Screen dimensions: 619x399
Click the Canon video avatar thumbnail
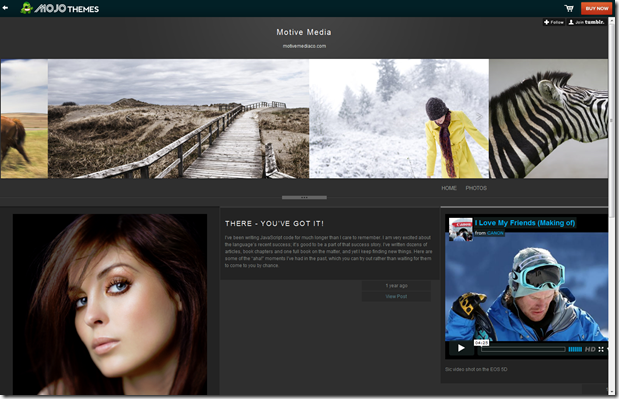point(460,229)
